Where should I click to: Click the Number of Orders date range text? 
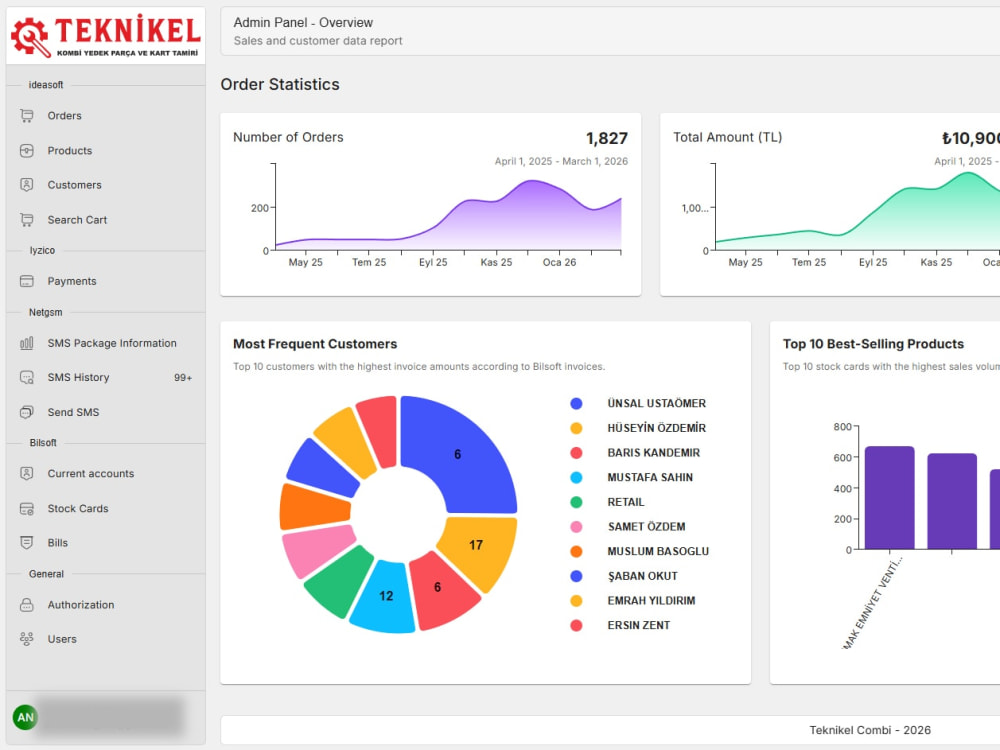pos(561,161)
